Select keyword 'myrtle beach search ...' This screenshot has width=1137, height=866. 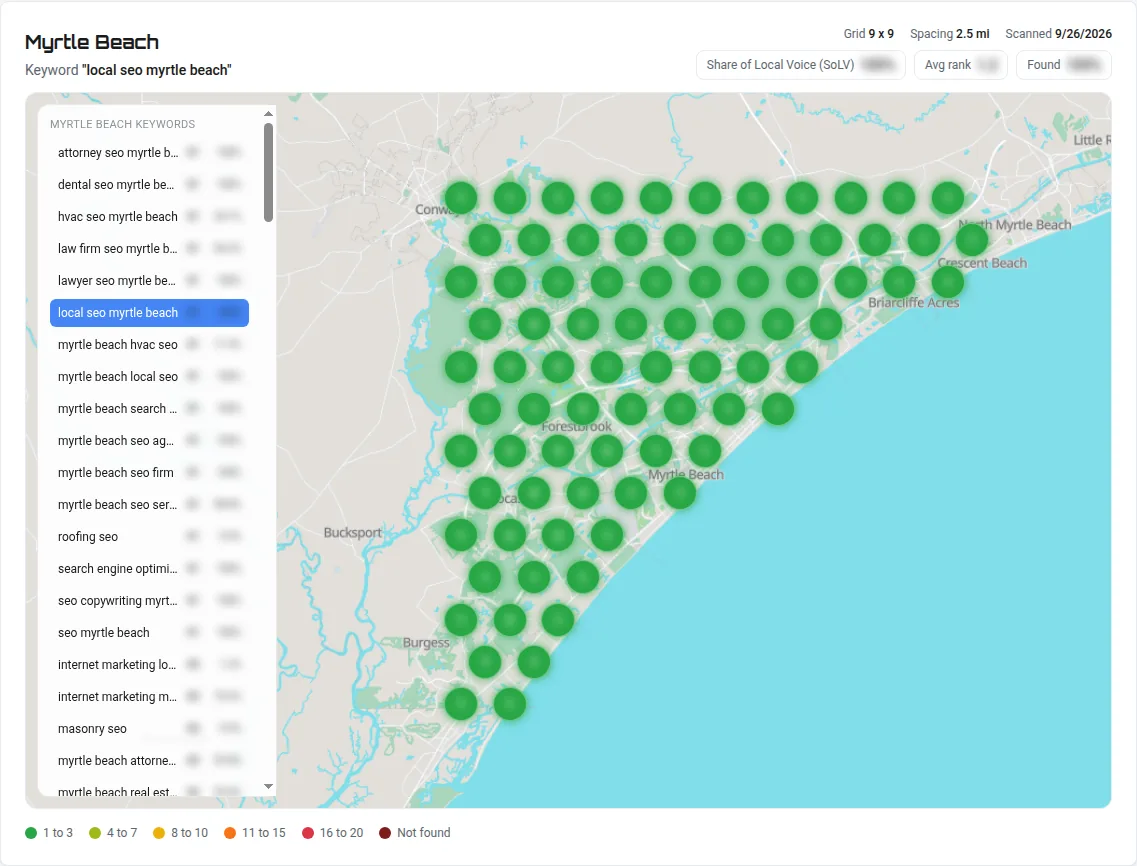coord(149,408)
